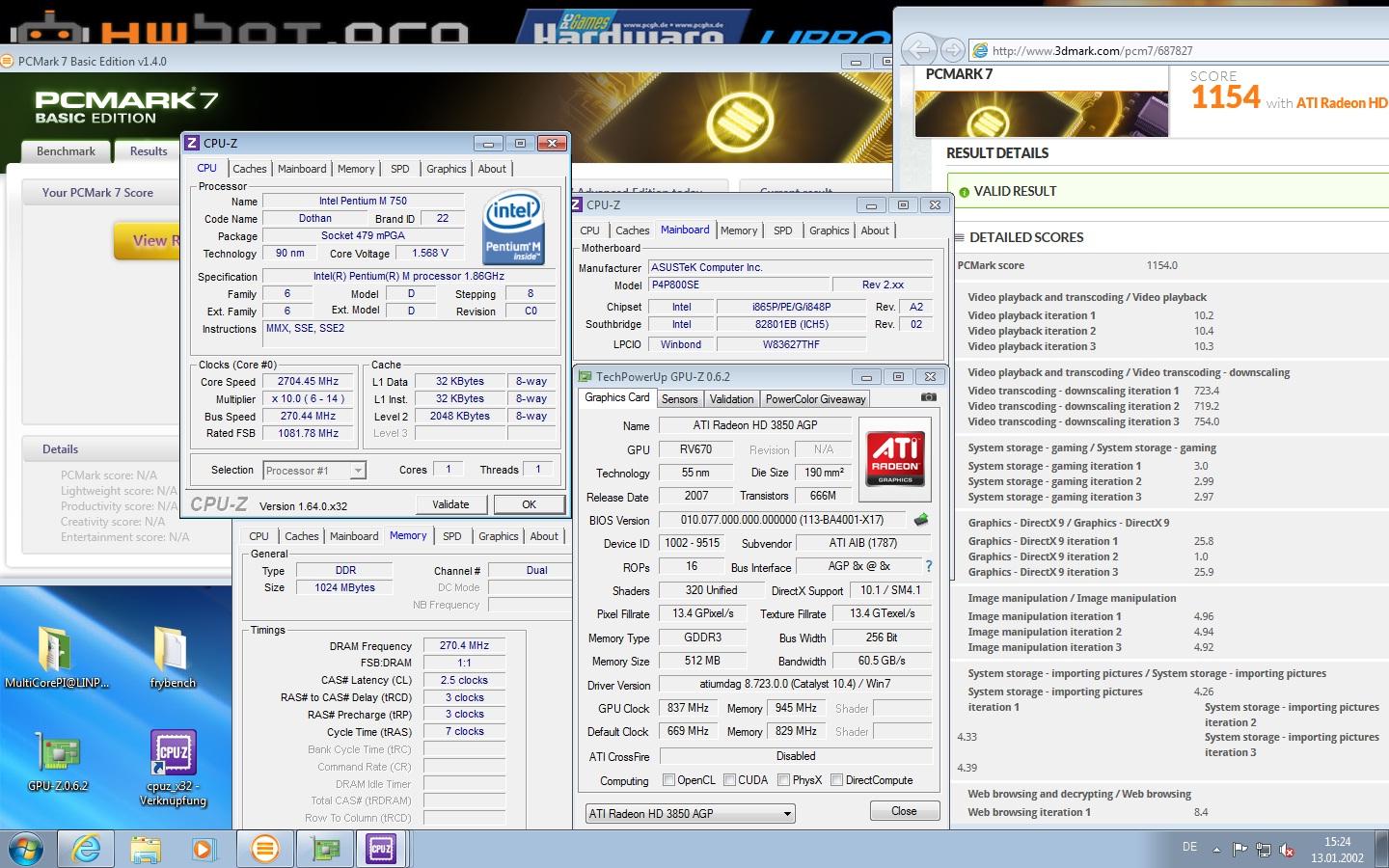Click the GPU Clock 837 MHz field

click(x=688, y=708)
